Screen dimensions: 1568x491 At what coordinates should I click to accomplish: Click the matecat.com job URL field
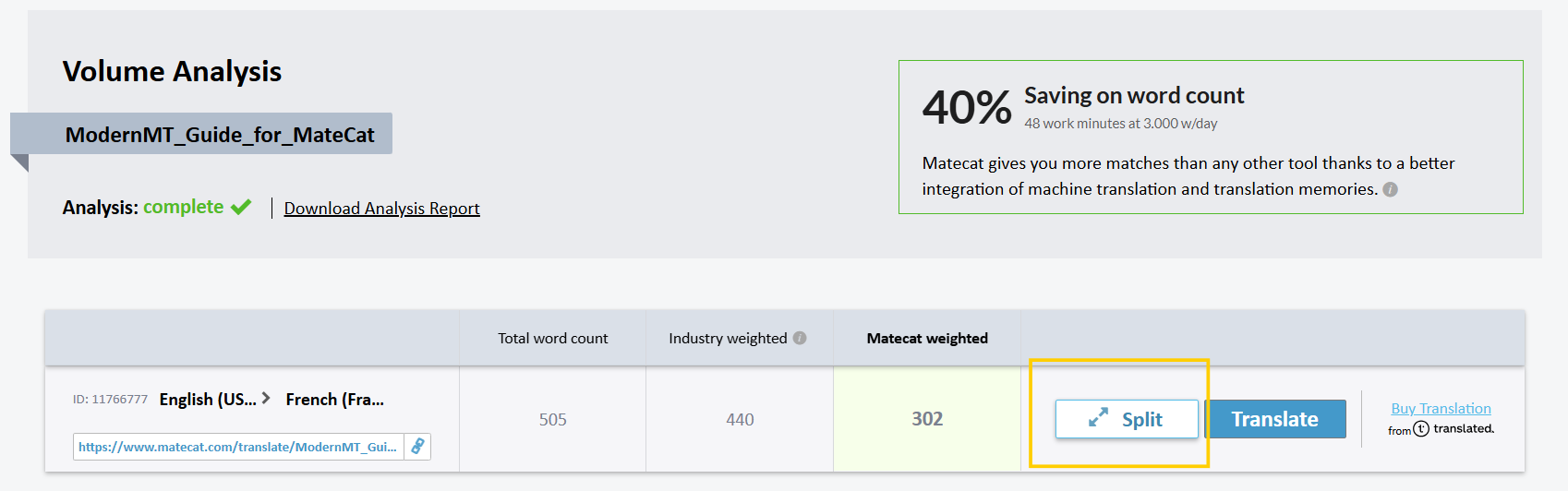click(x=238, y=447)
